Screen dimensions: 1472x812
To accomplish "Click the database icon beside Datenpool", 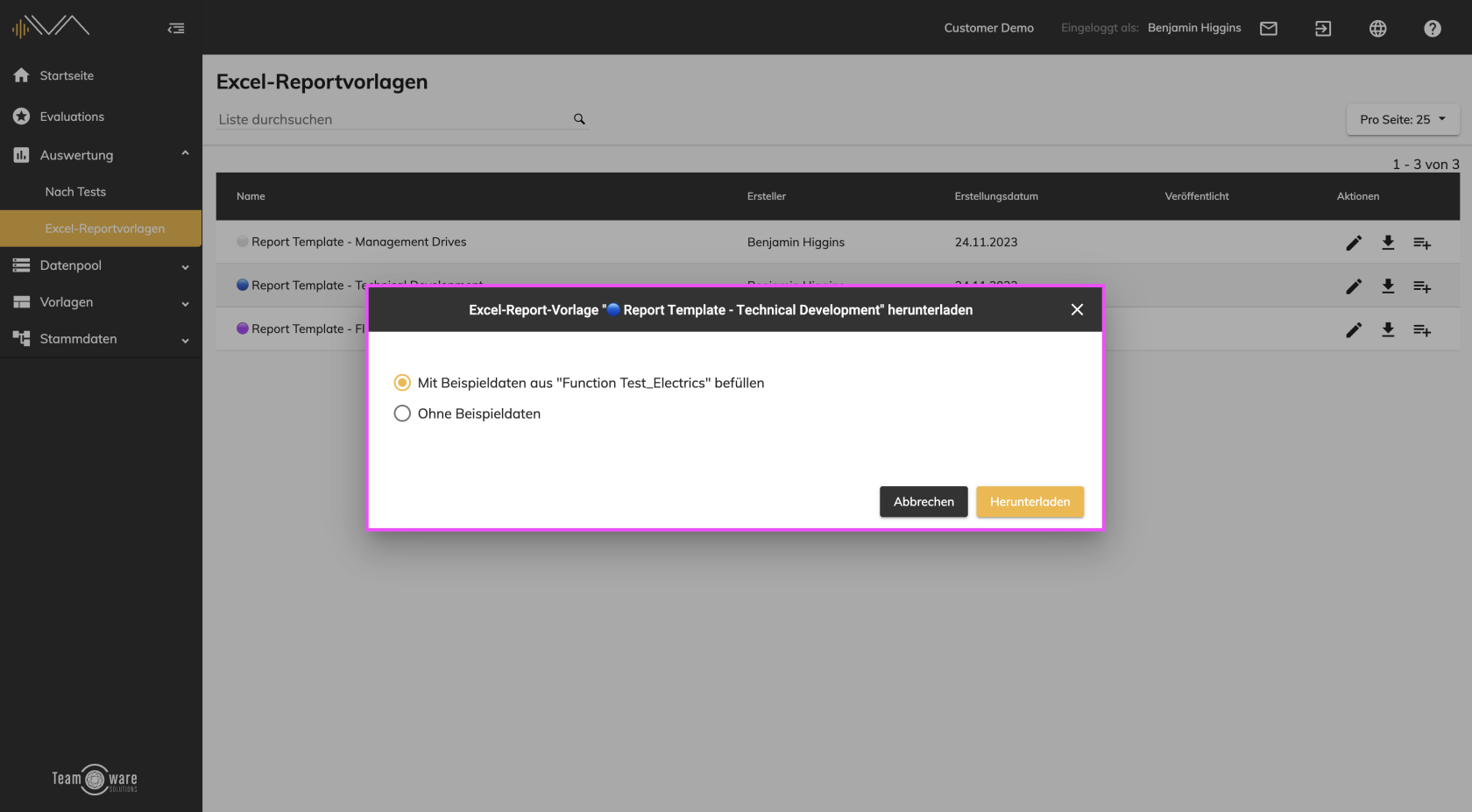I will [x=22, y=265].
